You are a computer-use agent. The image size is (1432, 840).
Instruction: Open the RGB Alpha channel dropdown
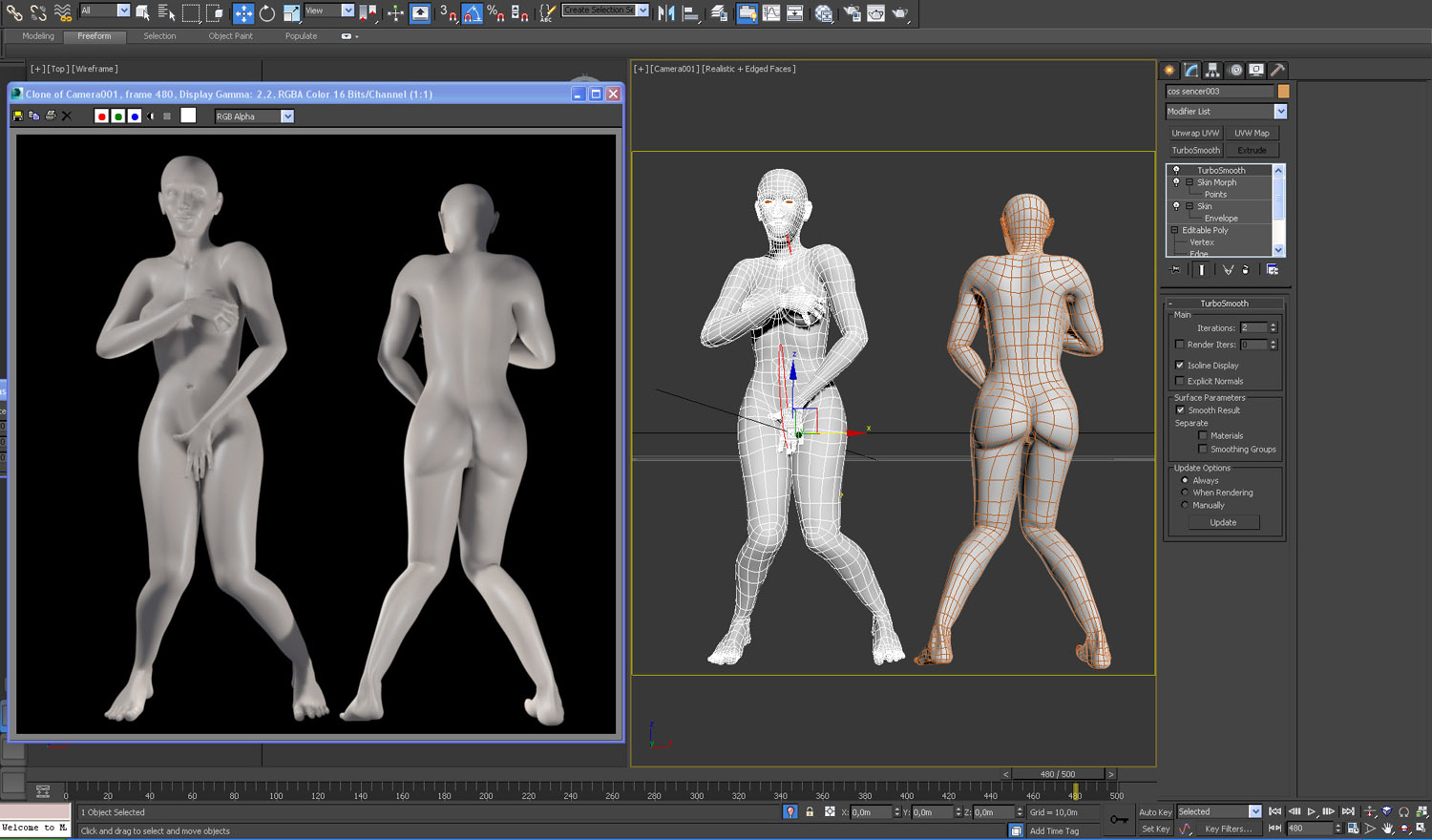[286, 116]
